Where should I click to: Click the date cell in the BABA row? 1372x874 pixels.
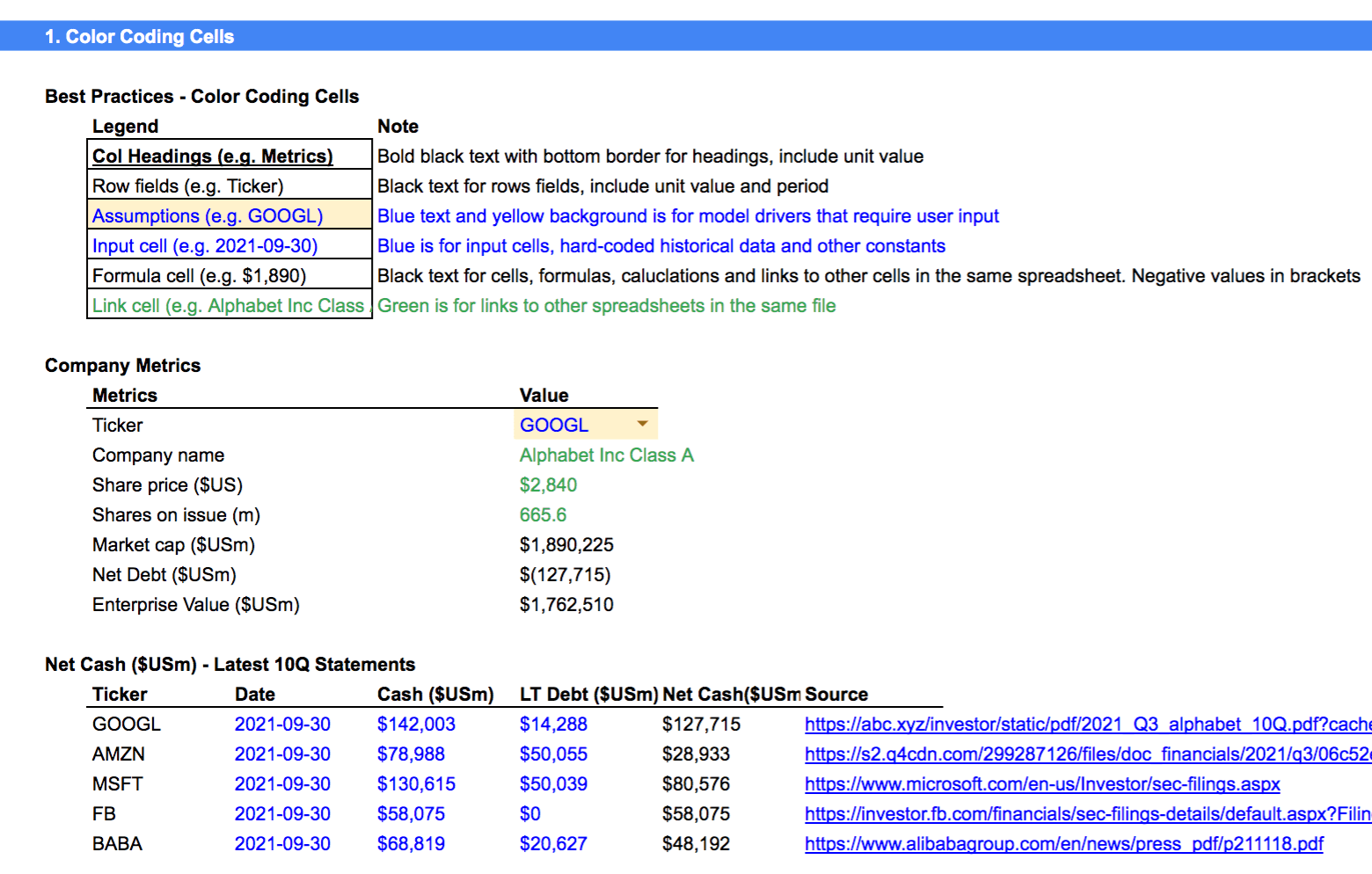[282, 844]
